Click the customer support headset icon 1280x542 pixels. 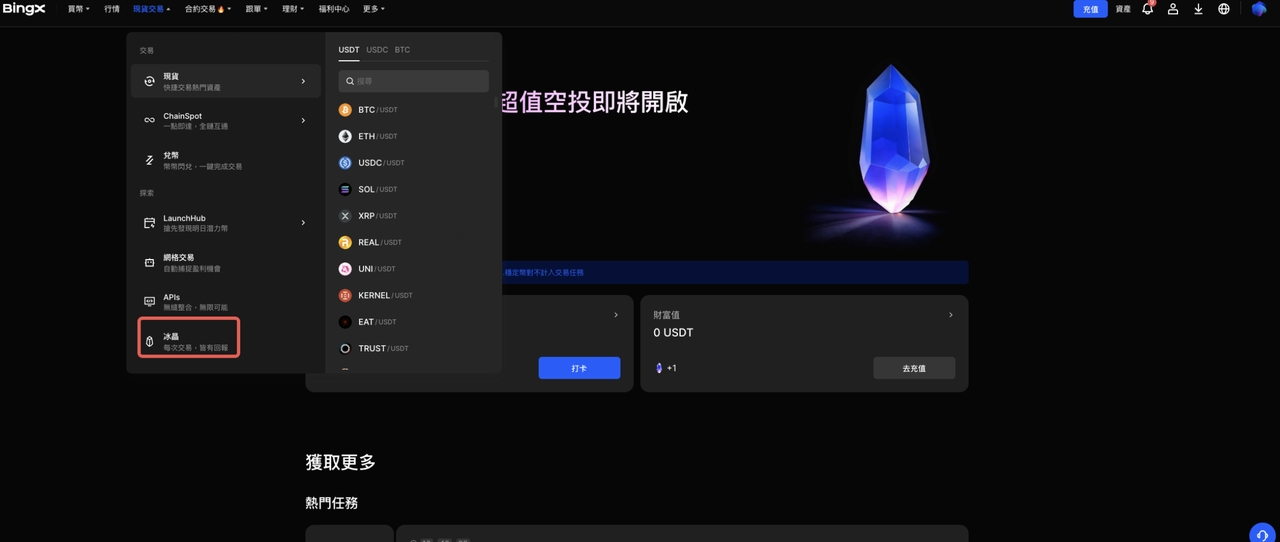coord(1262,534)
